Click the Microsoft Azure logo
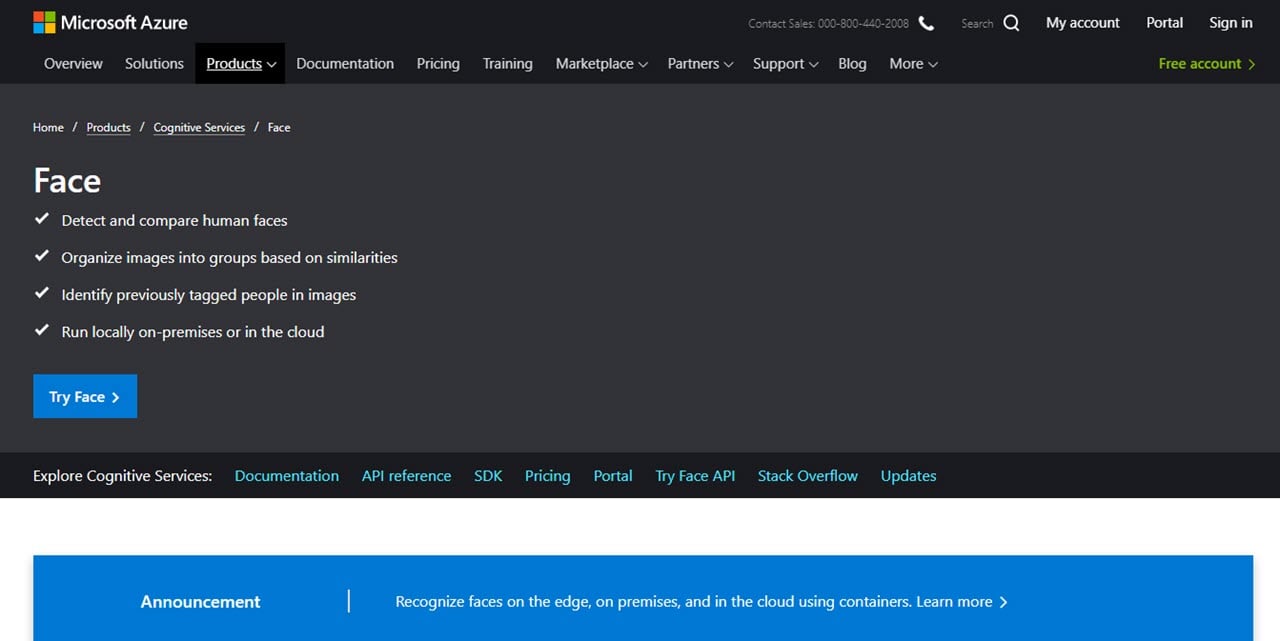This screenshot has height=641, width=1280. click(110, 22)
